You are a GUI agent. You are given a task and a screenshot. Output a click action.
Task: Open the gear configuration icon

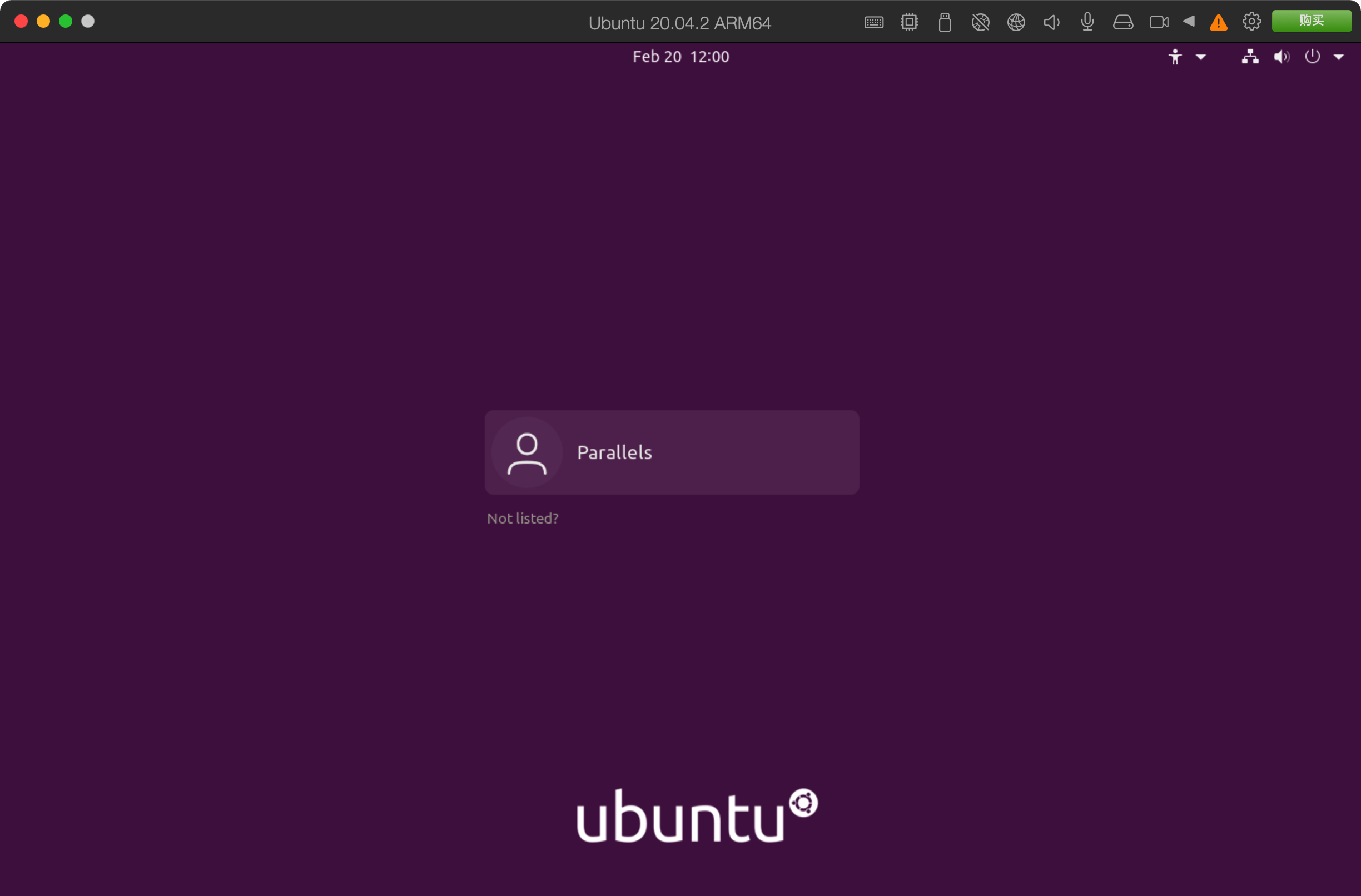pos(1251,22)
